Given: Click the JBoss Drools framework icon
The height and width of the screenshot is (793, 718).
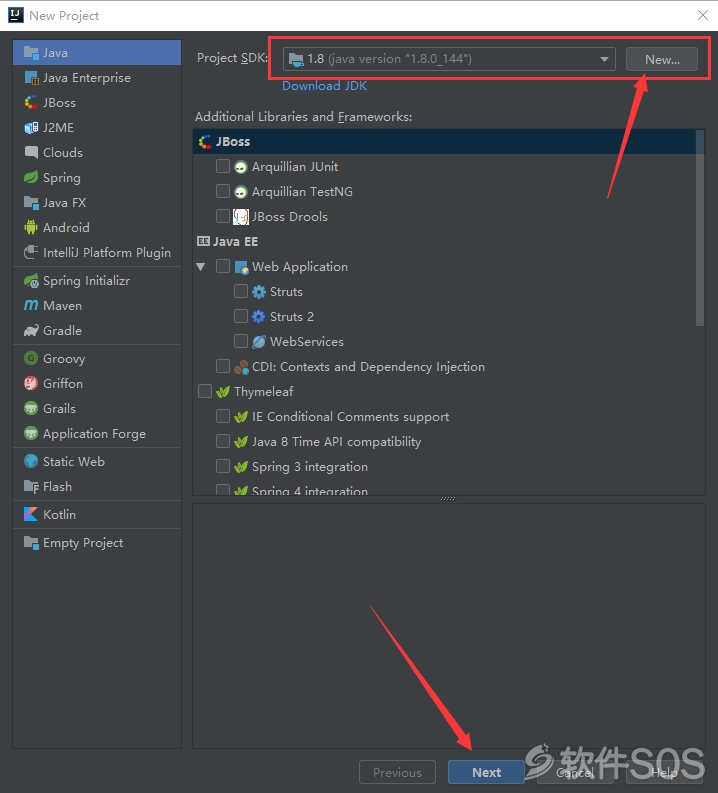Looking at the screenshot, I should (241, 217).
